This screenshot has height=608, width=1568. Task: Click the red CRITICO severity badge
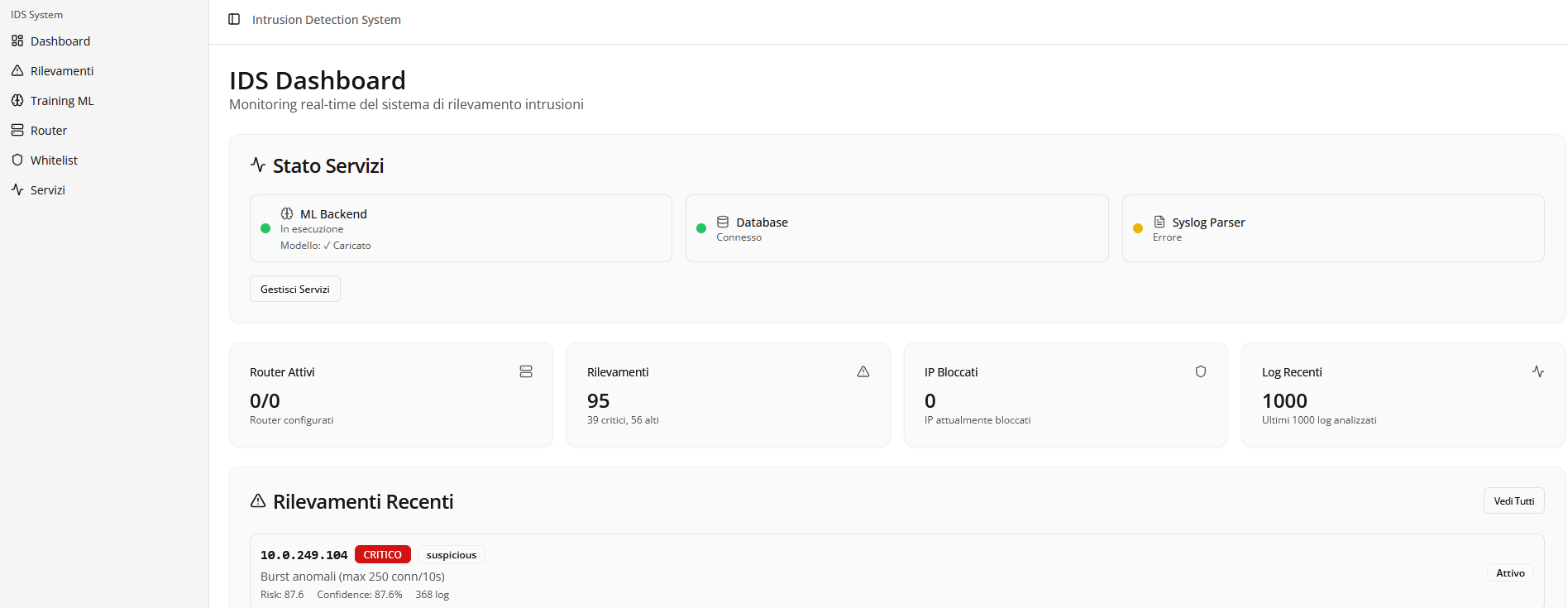tap(382, 554)
